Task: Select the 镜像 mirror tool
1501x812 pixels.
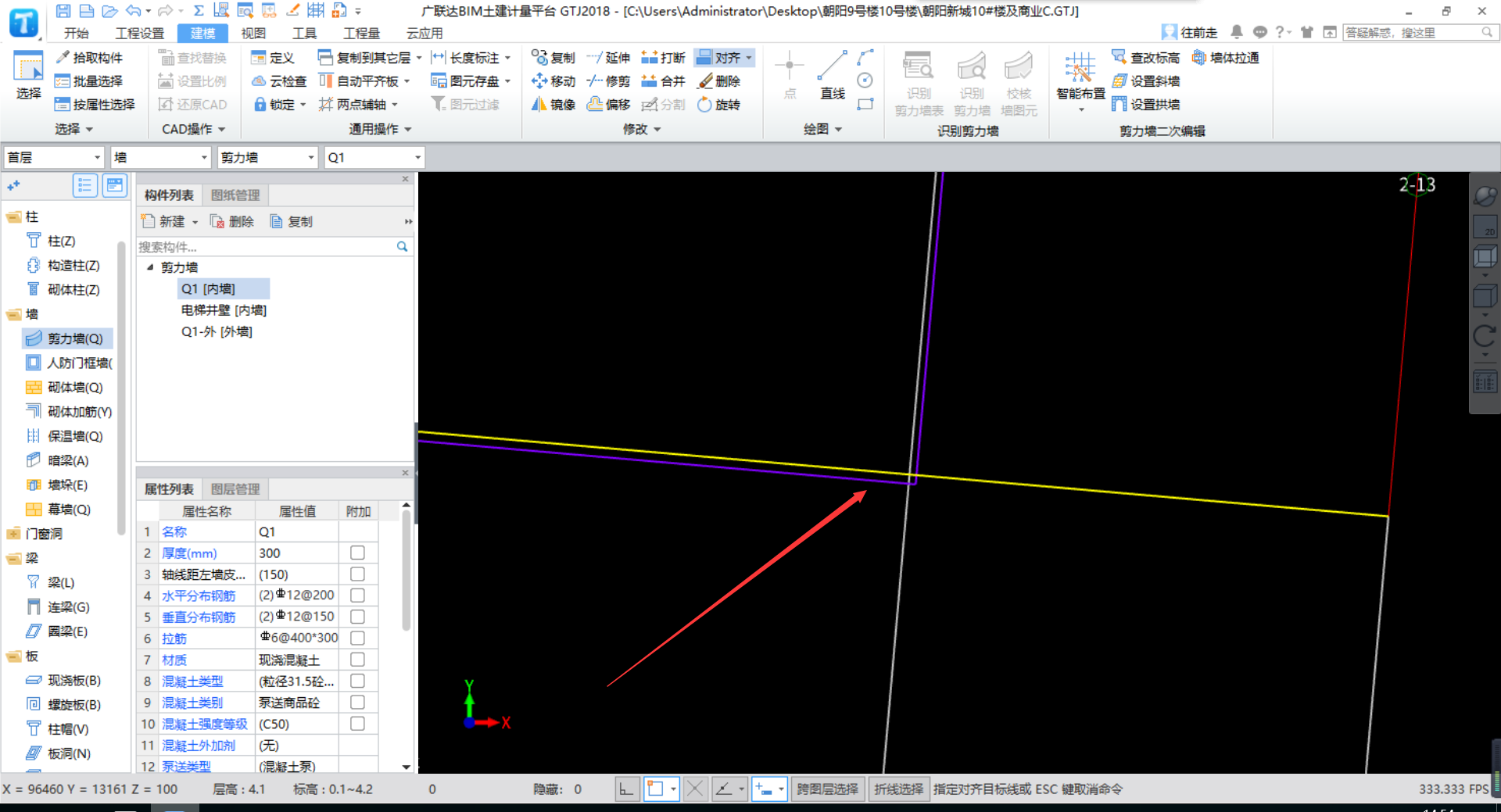Action: point(553,105)
